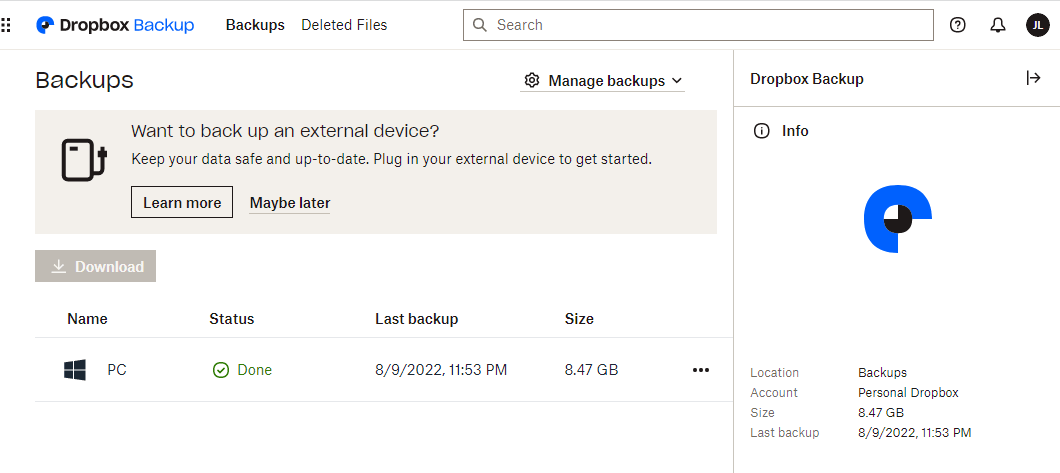Click the Dropbox Backup logo

point(115,25)
